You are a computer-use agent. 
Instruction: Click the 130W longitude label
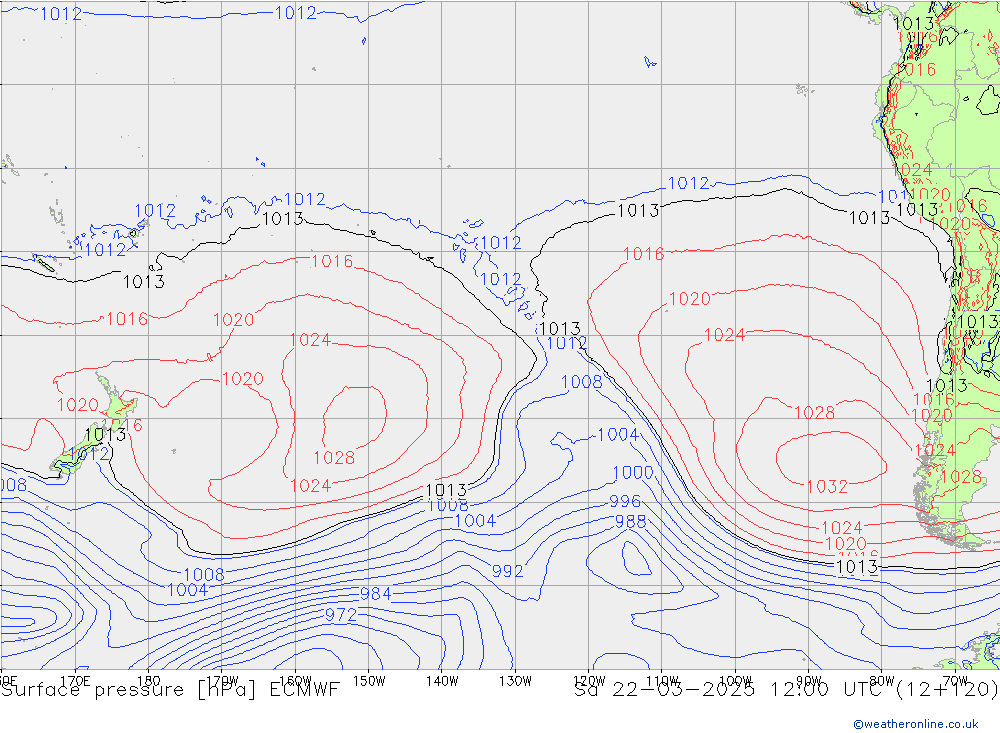515,681
